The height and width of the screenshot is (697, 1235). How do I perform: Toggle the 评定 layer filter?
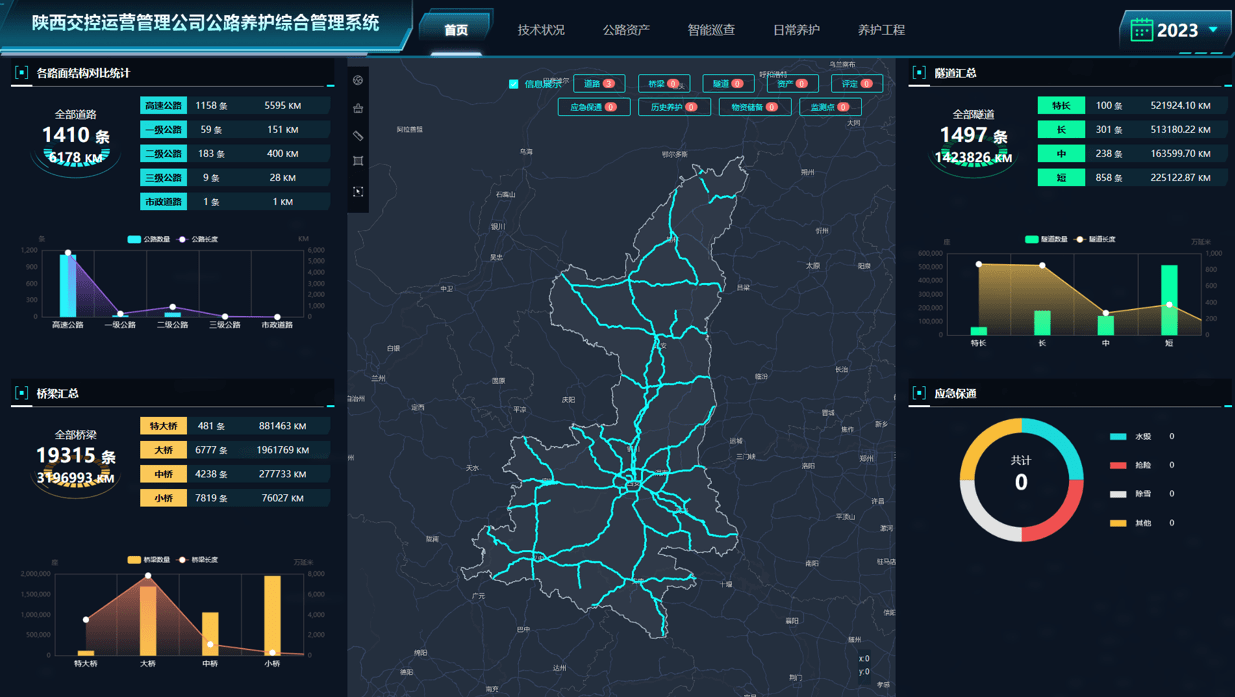coord(857,84)
